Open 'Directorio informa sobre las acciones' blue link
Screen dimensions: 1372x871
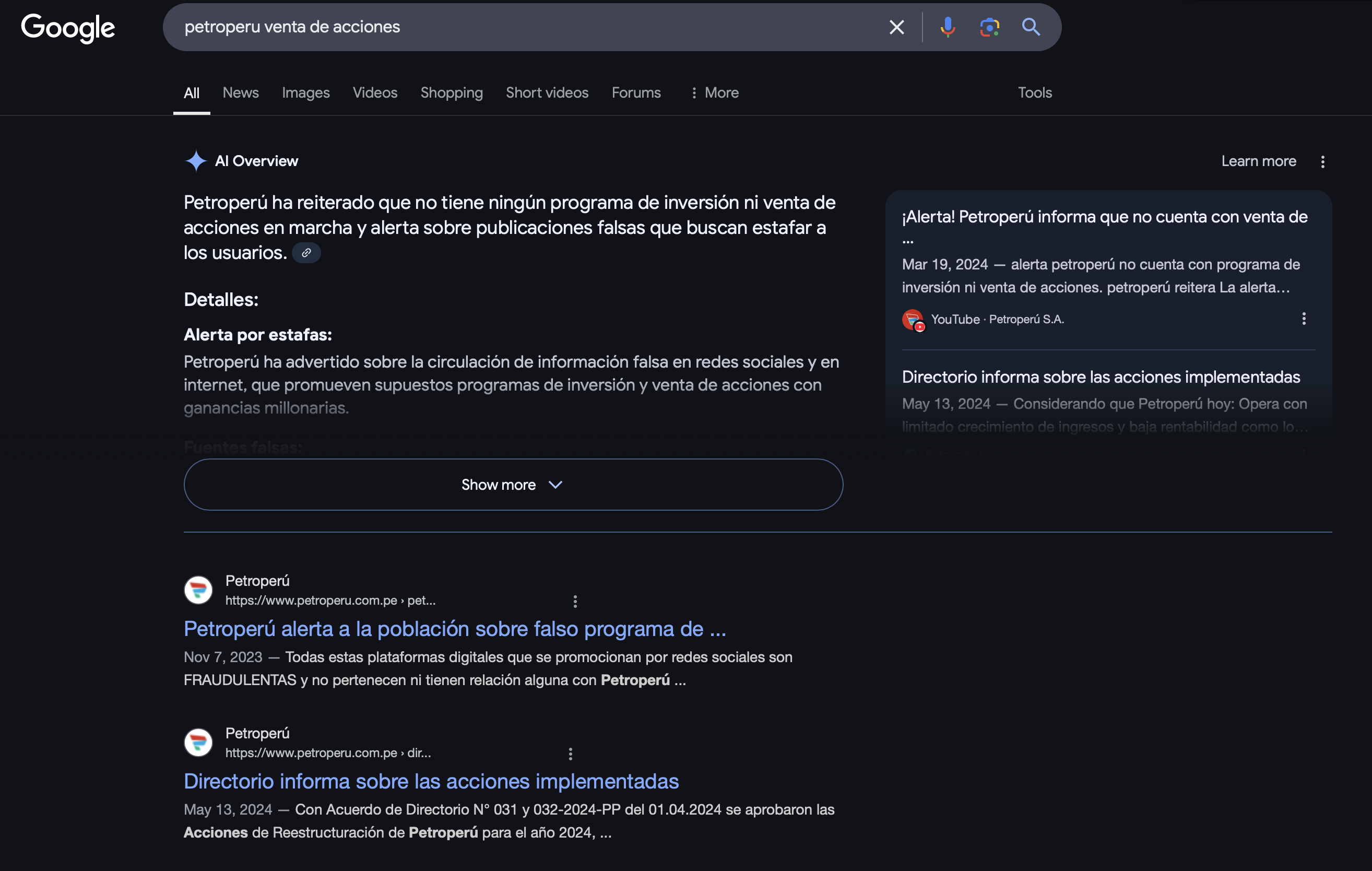pyautogui.click(x=431, y=781)
